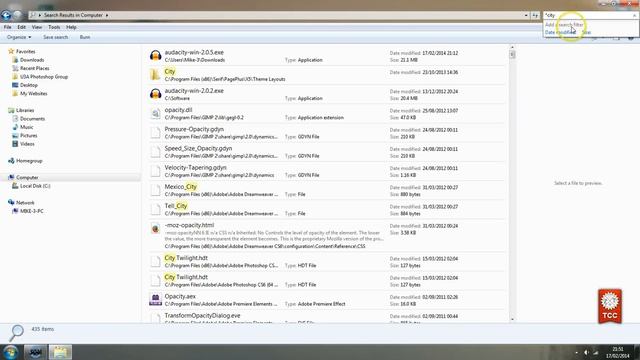Open Recent Places in Favorites
The height and width of the screenshot is (360, 640).
[x=34, y=68]
